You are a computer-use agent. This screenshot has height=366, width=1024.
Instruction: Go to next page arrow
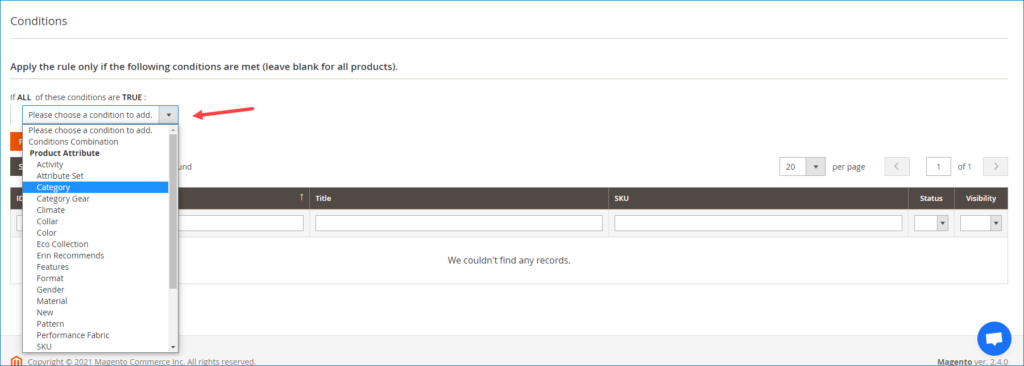pyautogui.click(x=995, y=167)
